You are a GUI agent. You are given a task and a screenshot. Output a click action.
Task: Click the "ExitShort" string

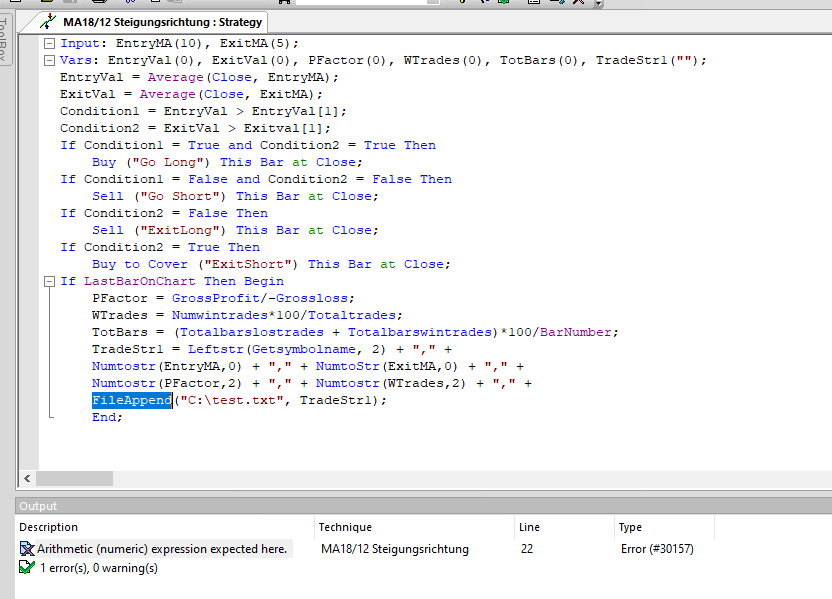pyautogui.click(x=248, y=264)
